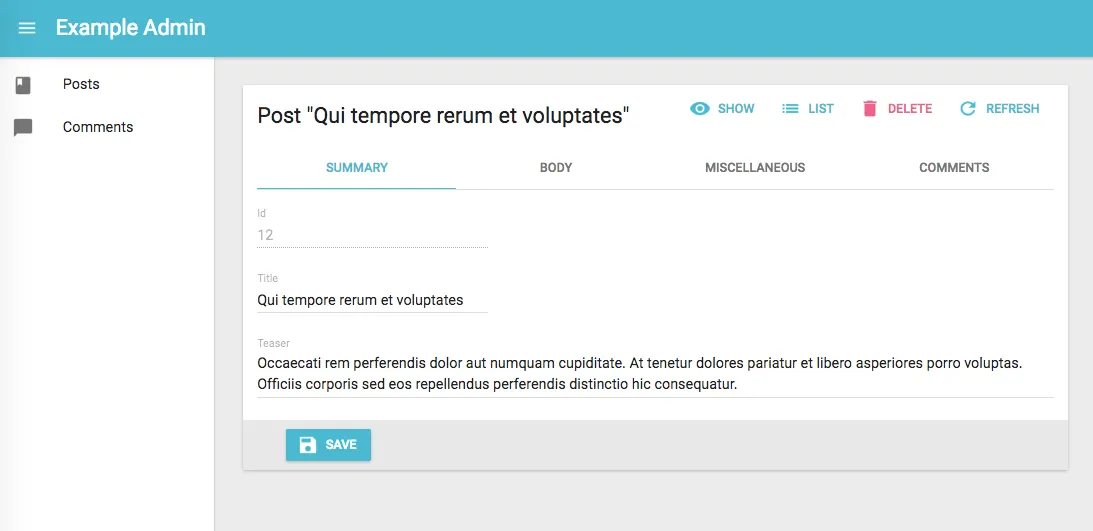Open the Body tab
This screenshot has height=531, width=1093.
tap(555, 168)
